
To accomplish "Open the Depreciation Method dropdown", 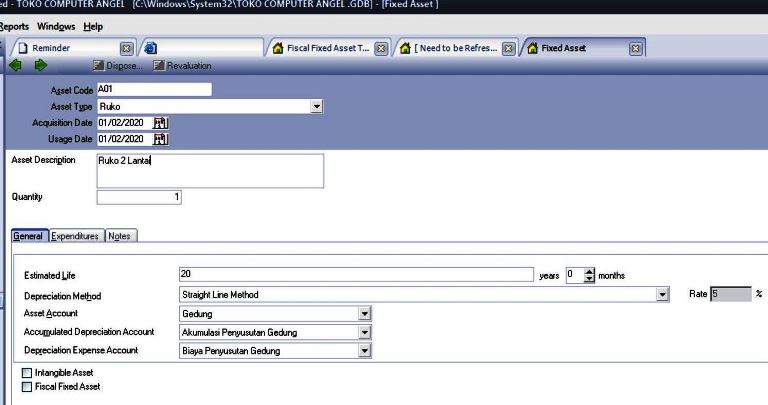I will coord(662,295).
